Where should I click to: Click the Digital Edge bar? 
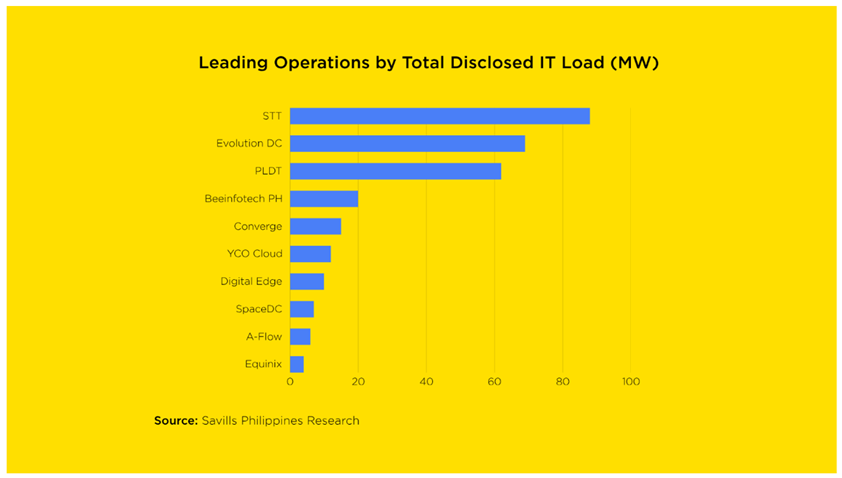(x=307, y=281)
